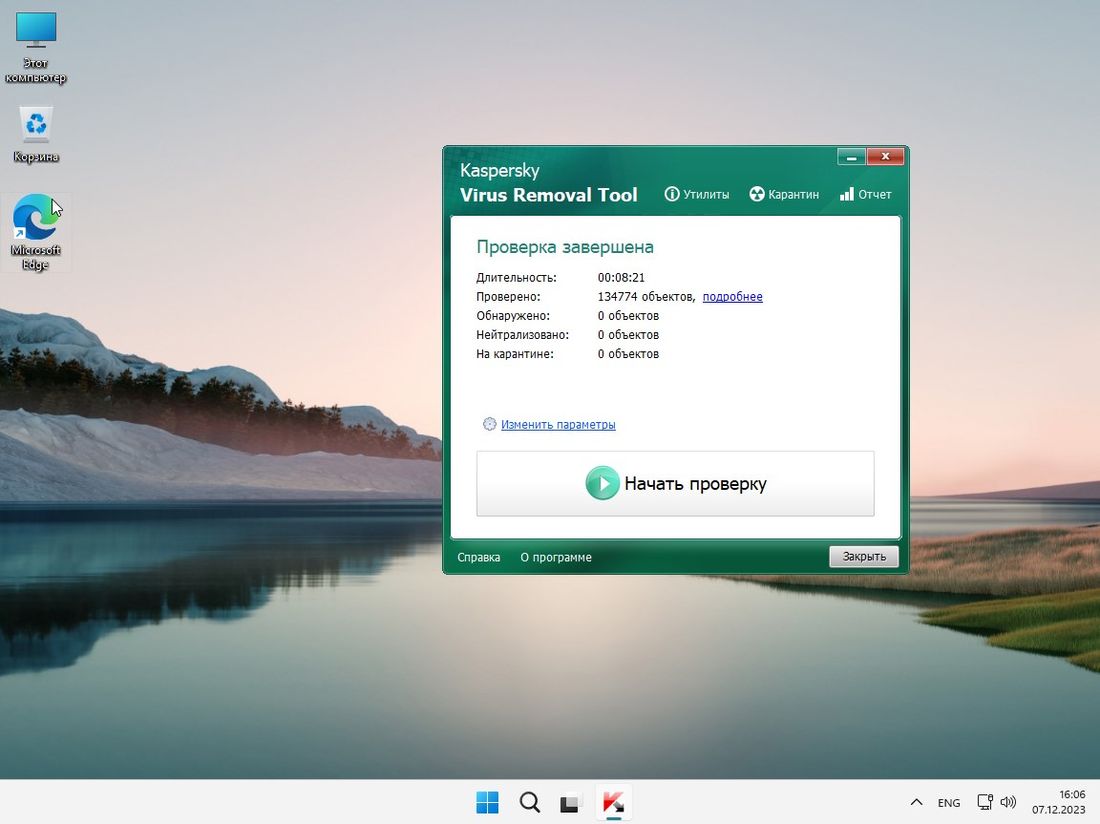Expand hidden system tray icons chevron
The image size is (1100, 824).
[916, 802]
